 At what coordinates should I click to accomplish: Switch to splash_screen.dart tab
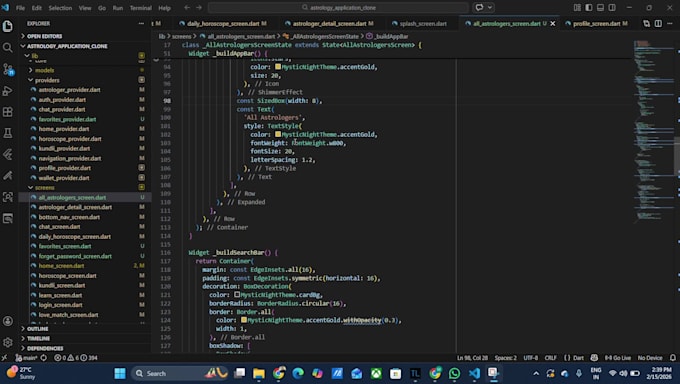pos(422,23)
